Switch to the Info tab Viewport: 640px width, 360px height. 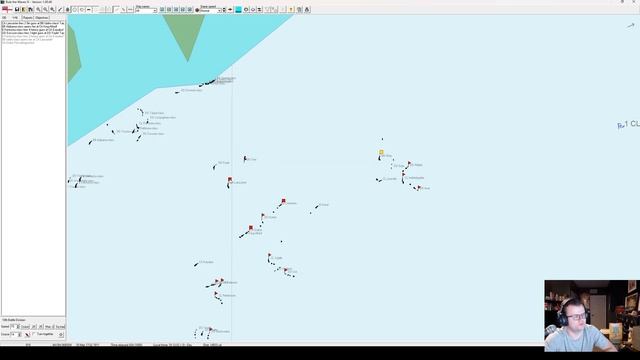pos(15,18)
